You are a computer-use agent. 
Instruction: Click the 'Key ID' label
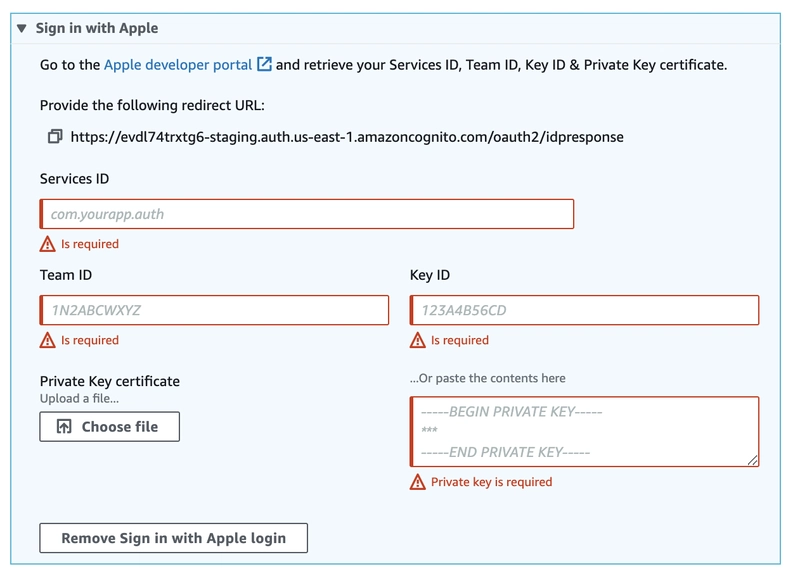coord(430,275)
